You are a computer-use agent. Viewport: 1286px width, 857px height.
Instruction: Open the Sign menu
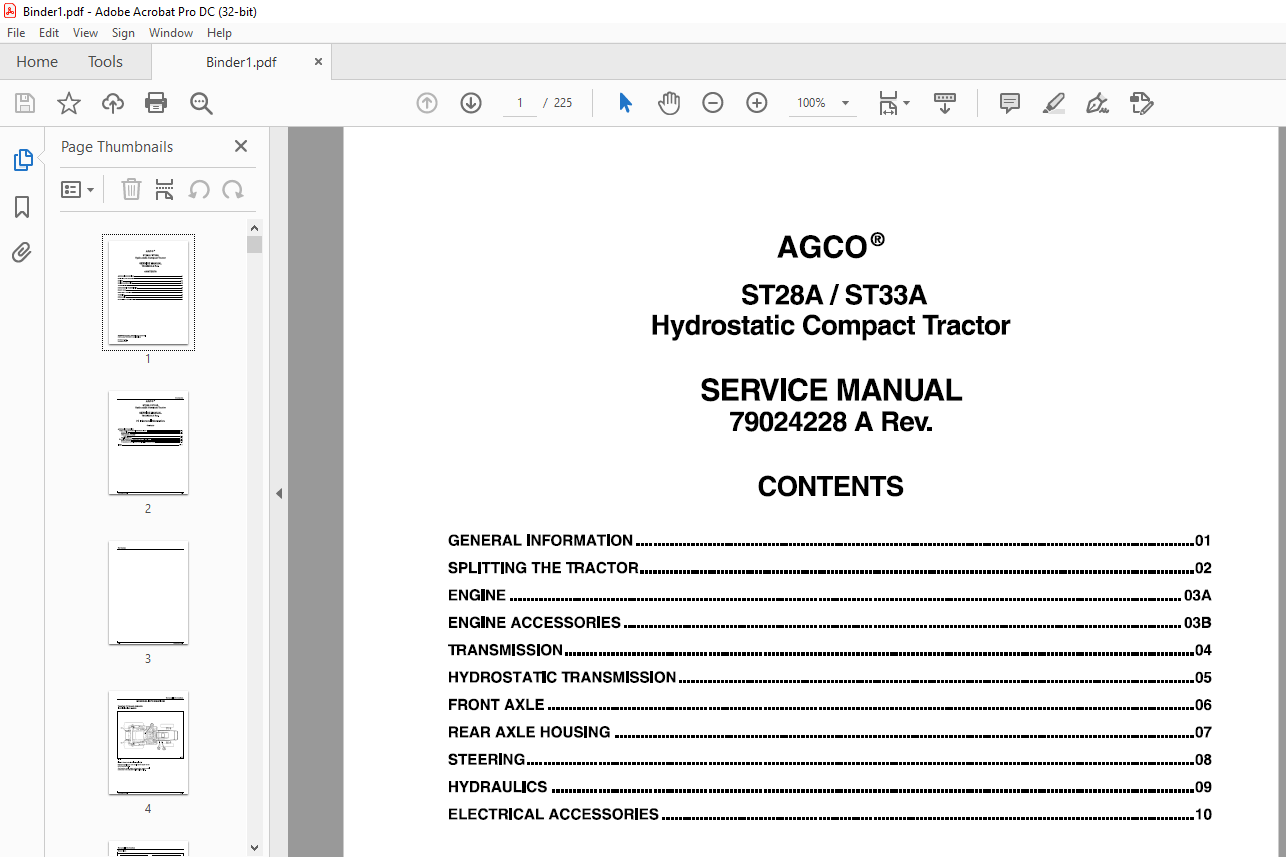point(123,33)
